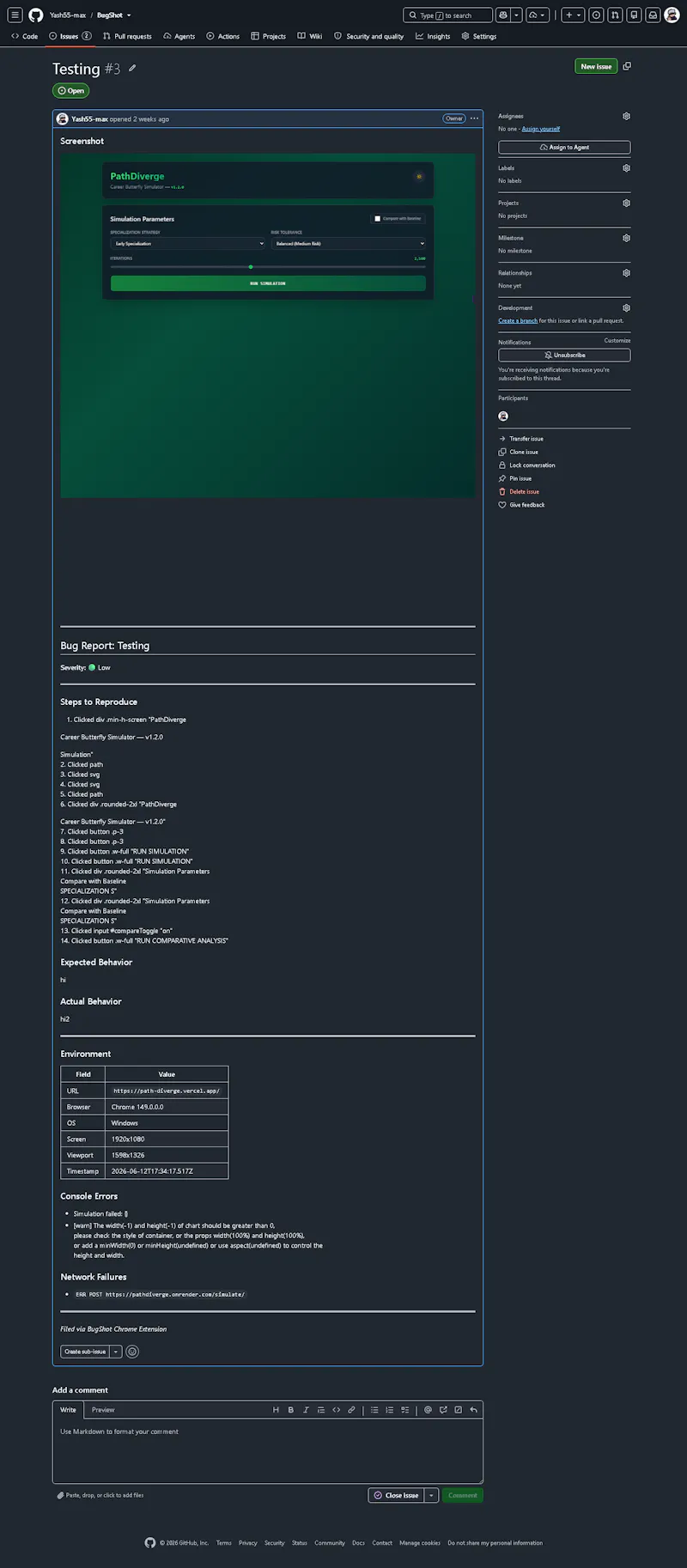Open the Actions tab
The width and height of the screenshot is (687, 1568).
pos(223,36)
